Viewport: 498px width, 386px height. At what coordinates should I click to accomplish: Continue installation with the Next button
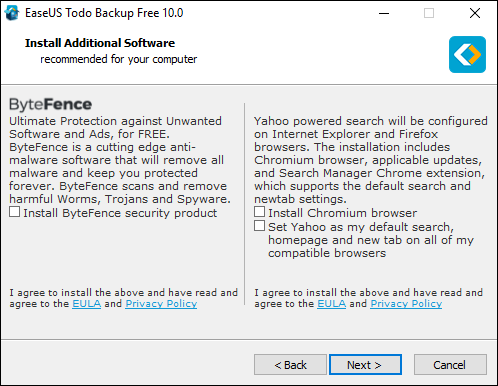[x=365, y=365]
